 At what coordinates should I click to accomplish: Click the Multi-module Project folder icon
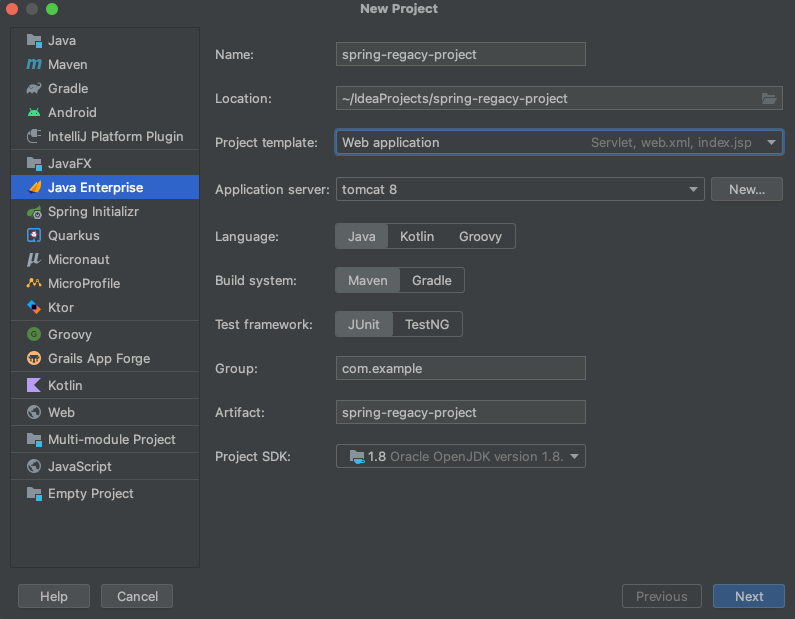[34, 440]
